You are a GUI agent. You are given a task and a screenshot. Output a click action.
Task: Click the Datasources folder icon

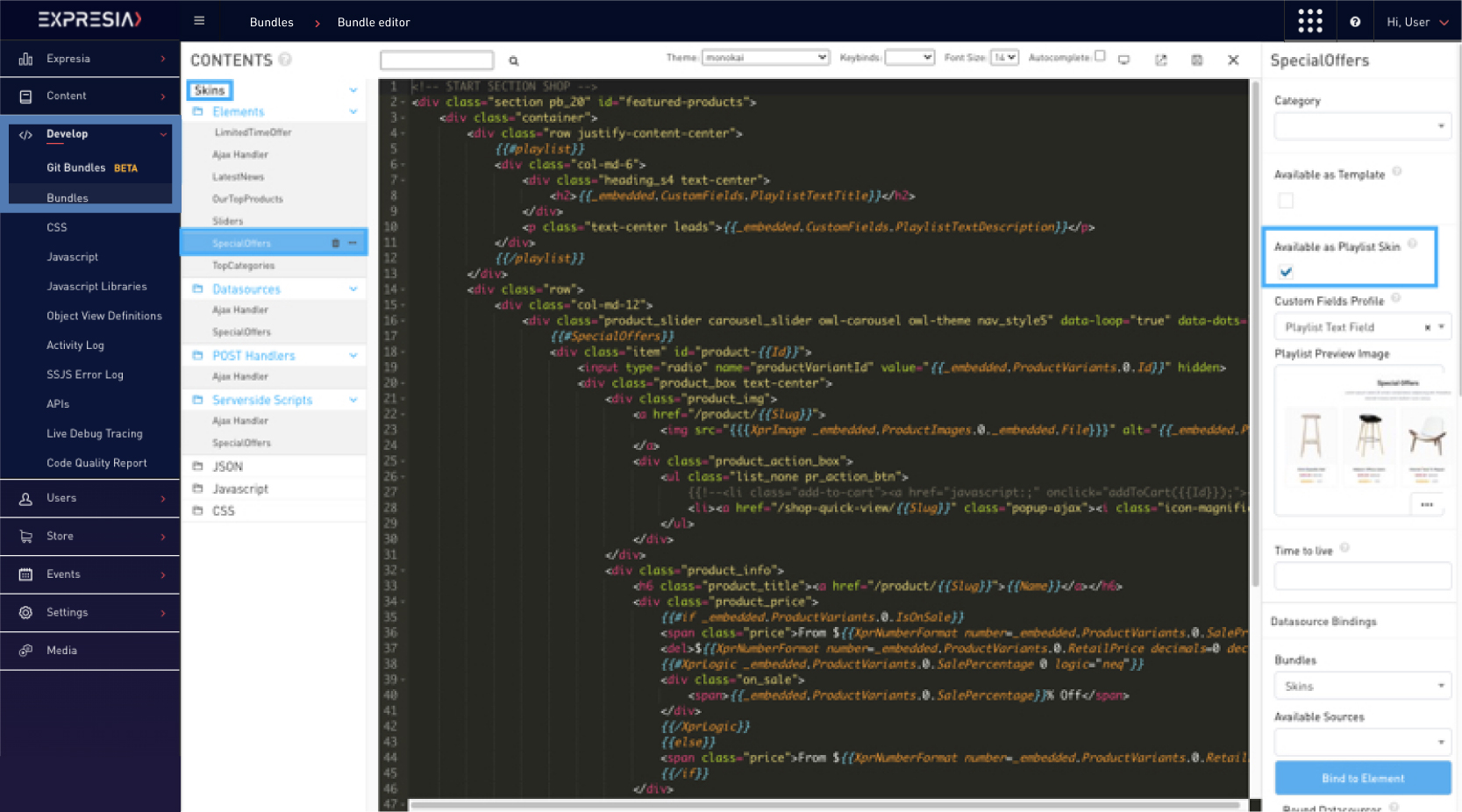coord(197,288)
